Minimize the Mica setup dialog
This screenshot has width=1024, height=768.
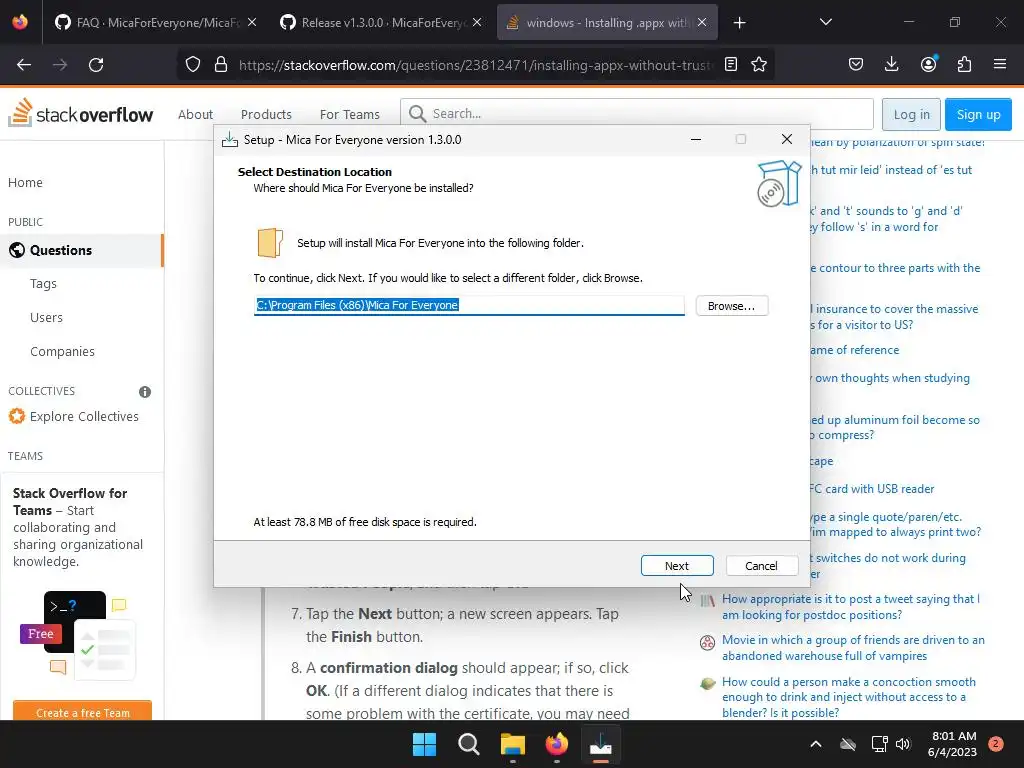[696, 139]
